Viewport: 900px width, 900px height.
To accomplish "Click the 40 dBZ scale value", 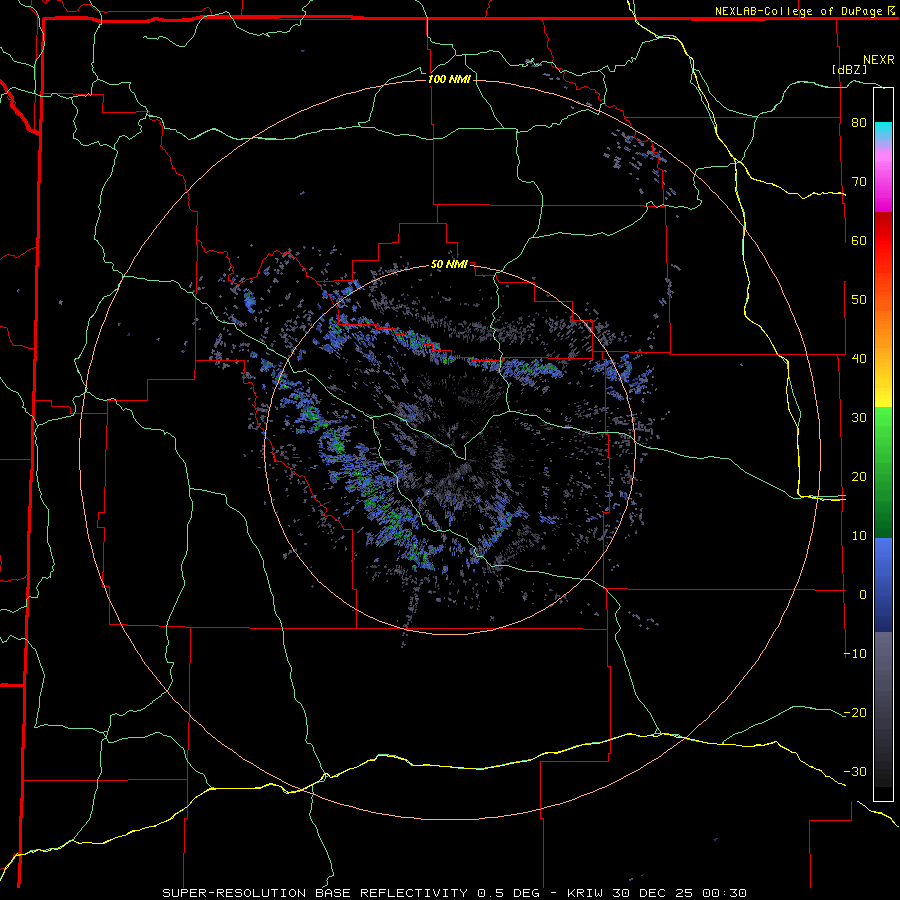I will coord(859,359).
